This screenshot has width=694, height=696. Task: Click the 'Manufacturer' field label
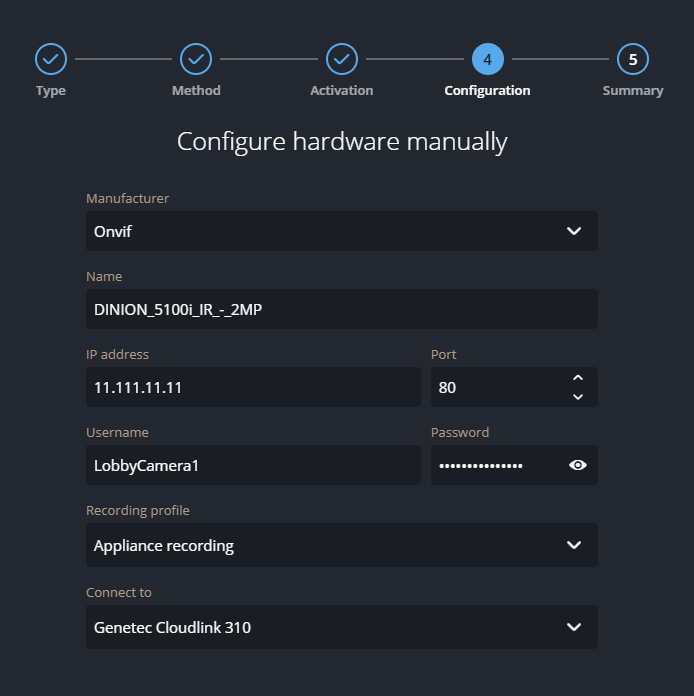pyautogui.click(x=127, y=198)
